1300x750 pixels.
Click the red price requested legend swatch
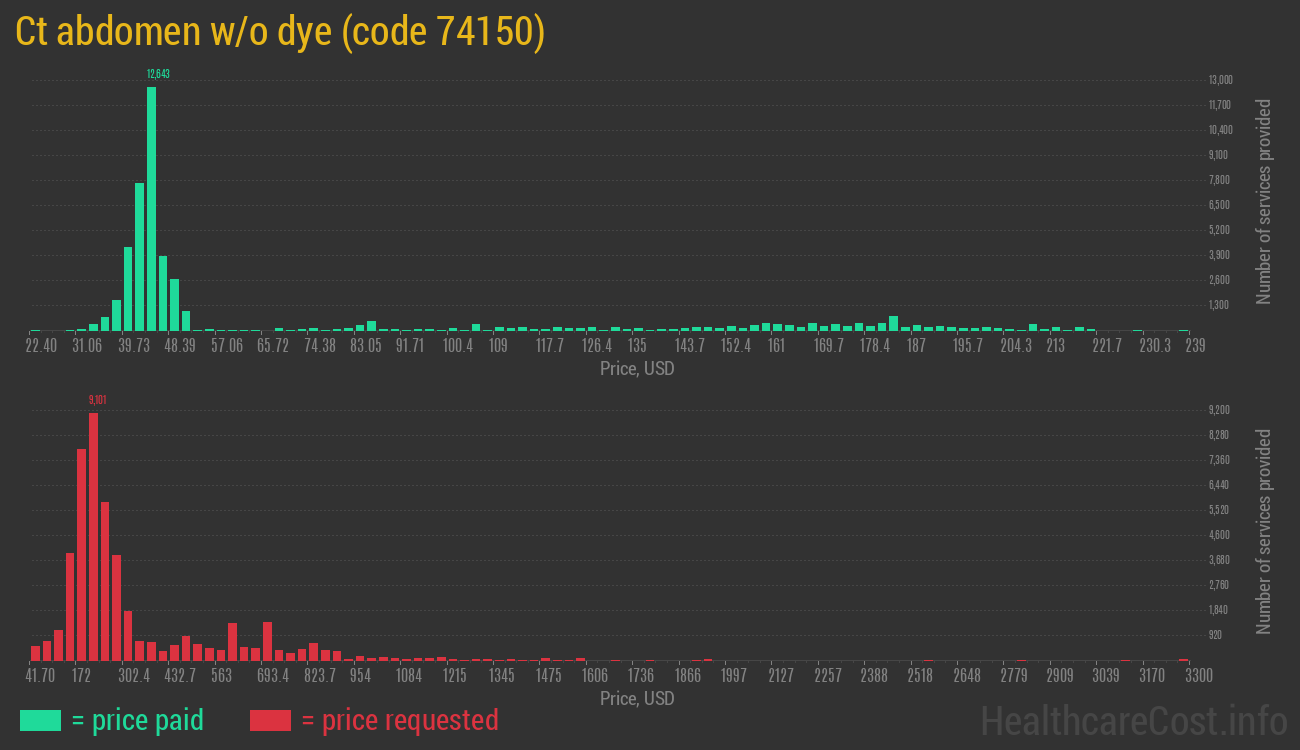270,720
